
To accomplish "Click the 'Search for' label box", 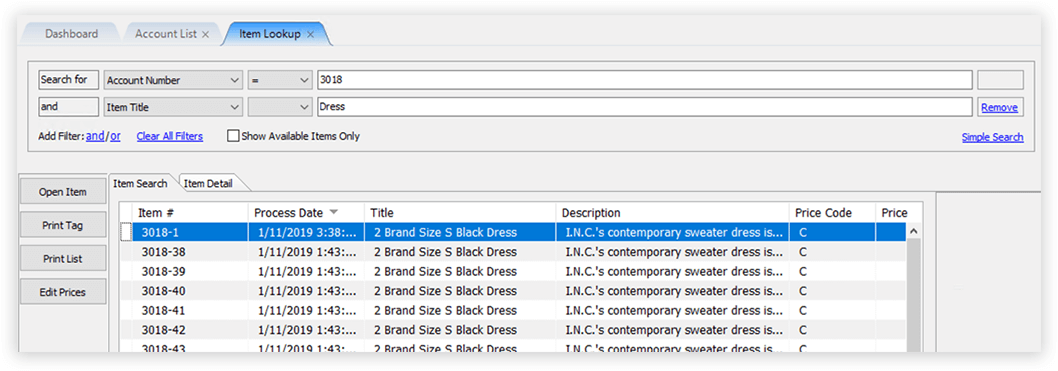I will 68,80.
